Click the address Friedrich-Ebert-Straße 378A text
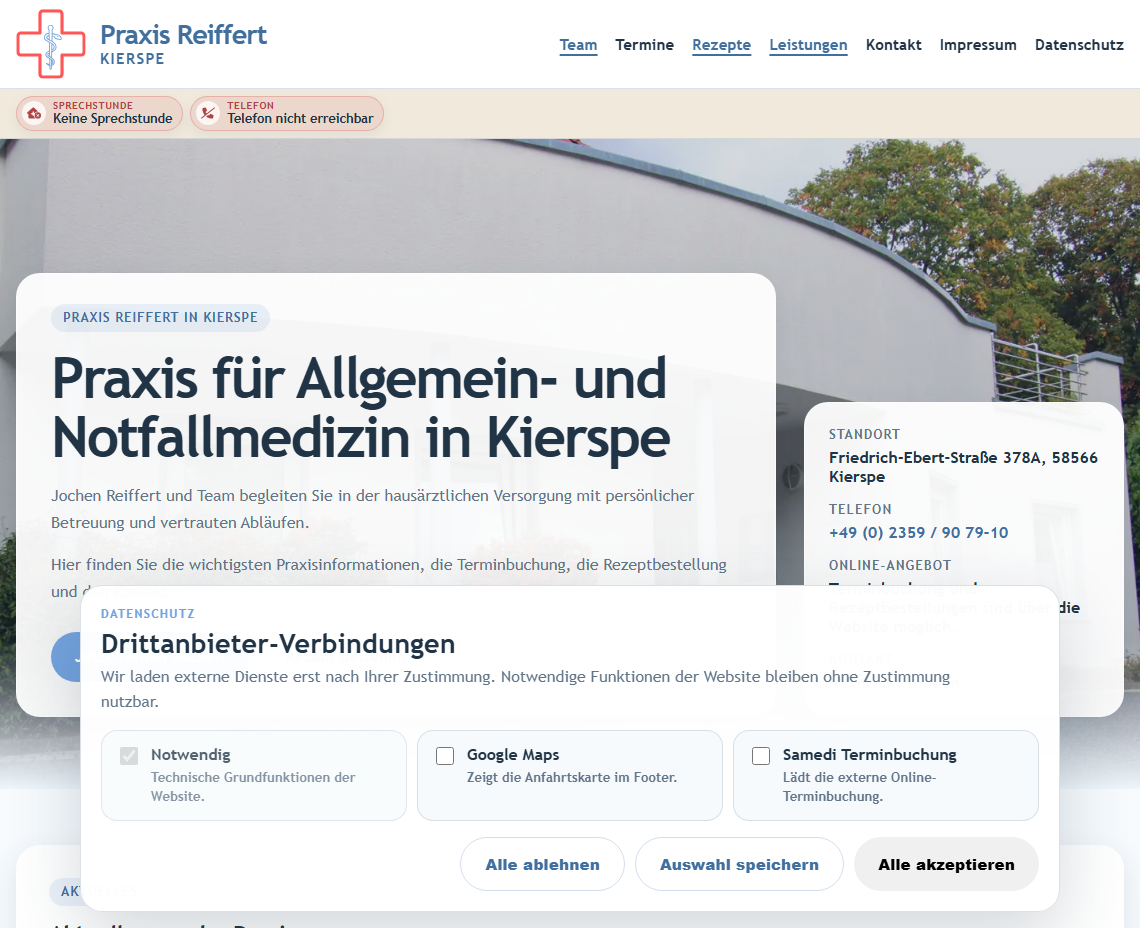This screenshot has width=1140, height=928. pyautogui.click(x=963, y=467)
